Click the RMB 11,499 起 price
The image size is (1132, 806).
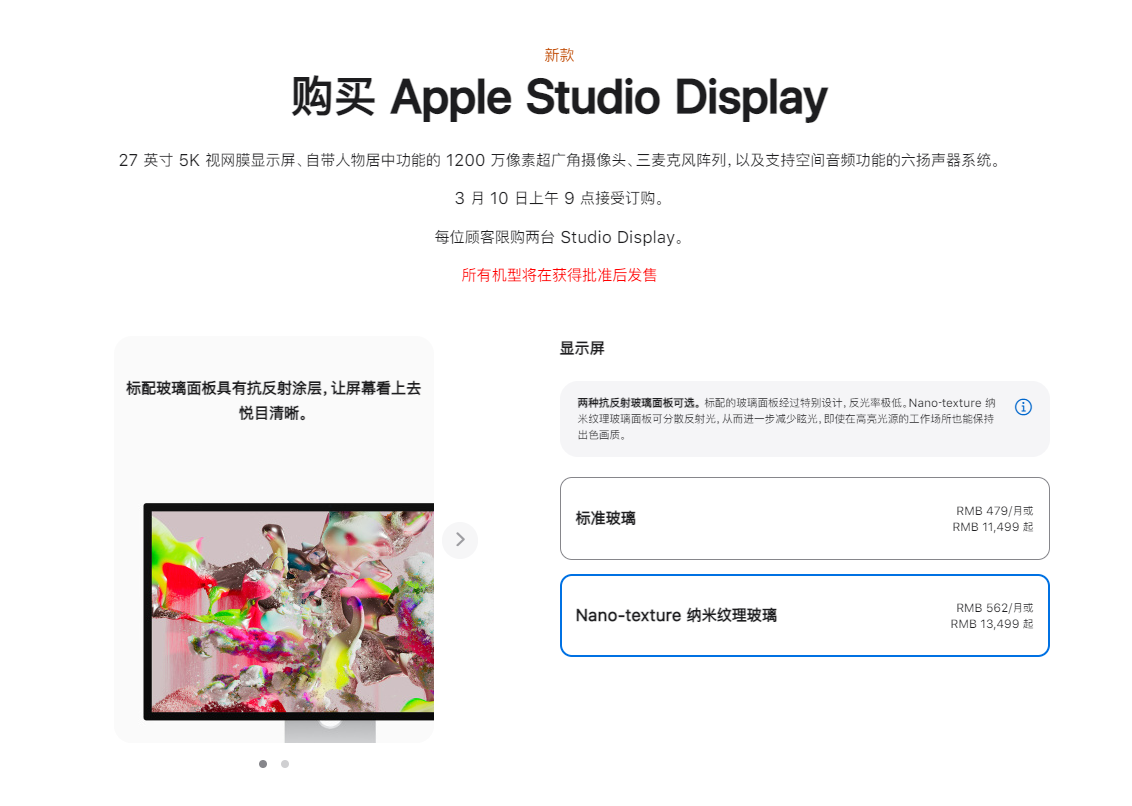(993, 527)
